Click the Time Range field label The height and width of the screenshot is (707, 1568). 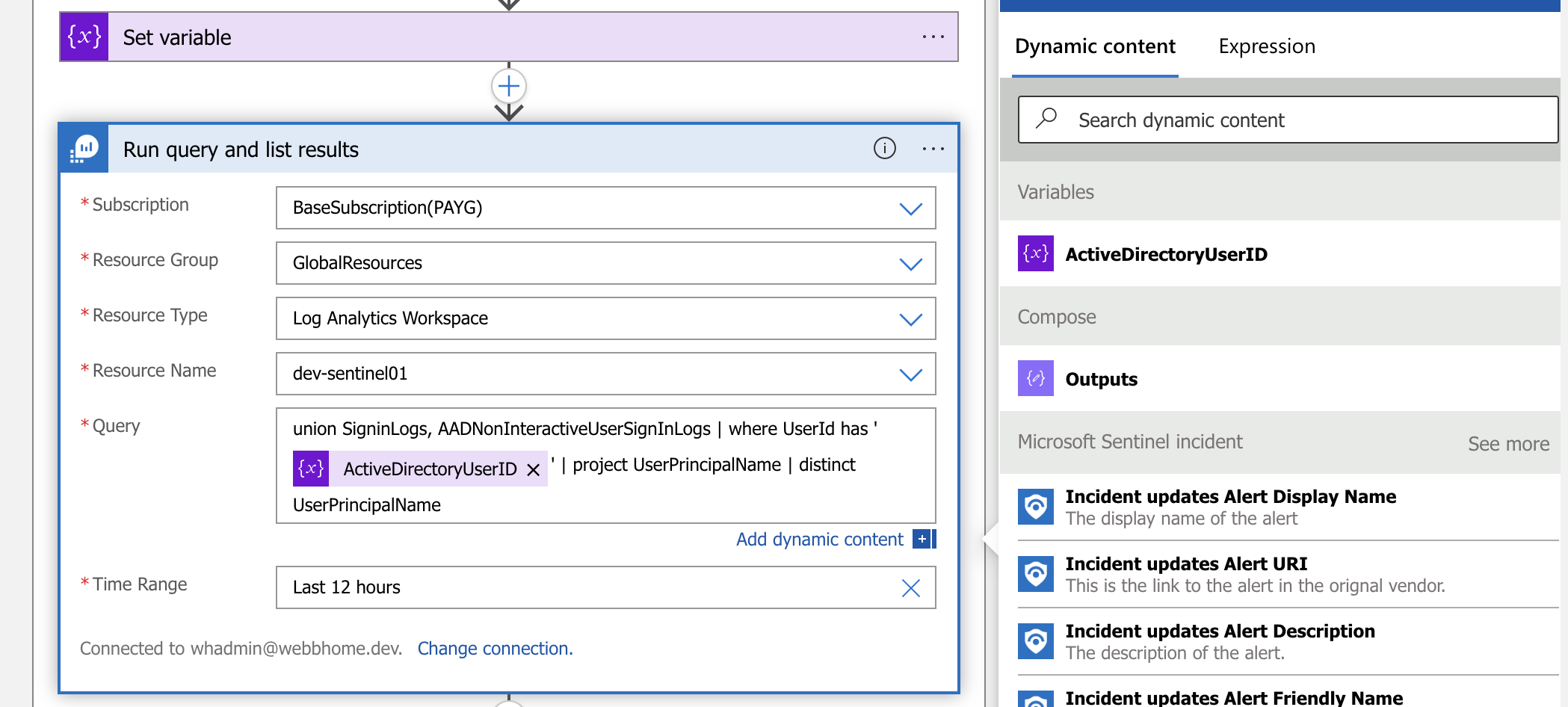point(139,584)
